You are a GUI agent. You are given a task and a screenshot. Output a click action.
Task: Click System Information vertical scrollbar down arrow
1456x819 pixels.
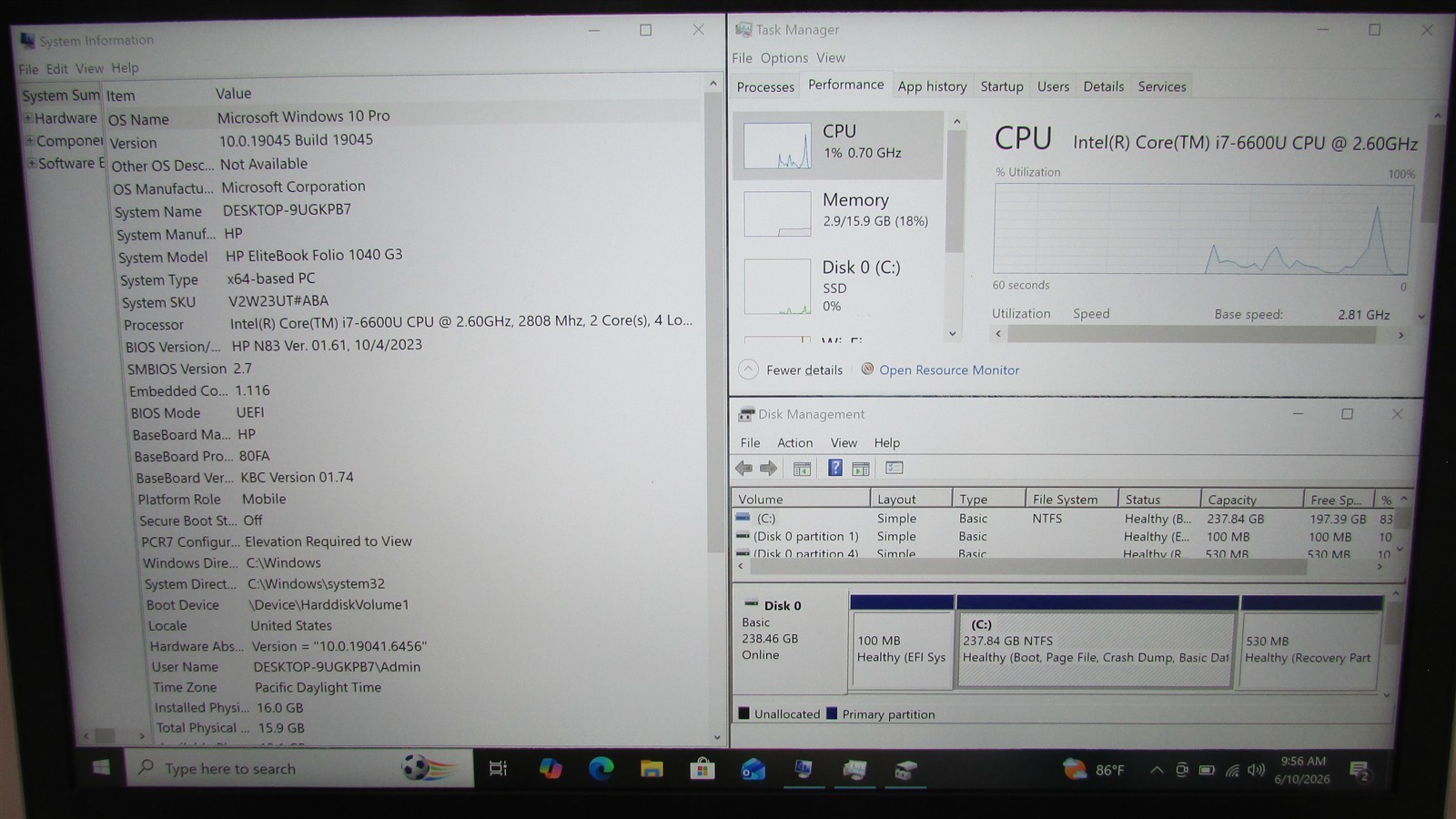715,737
